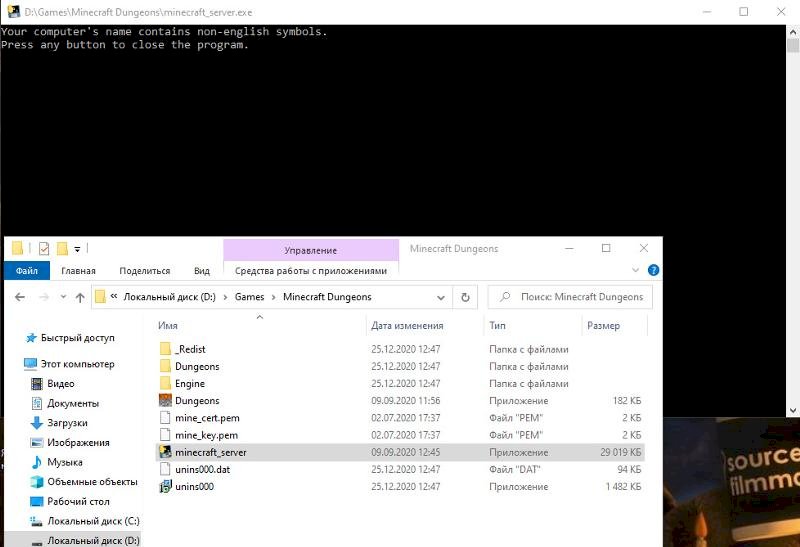Open the Quick Access Toolbar customize dropdown

tap(77, 249)
